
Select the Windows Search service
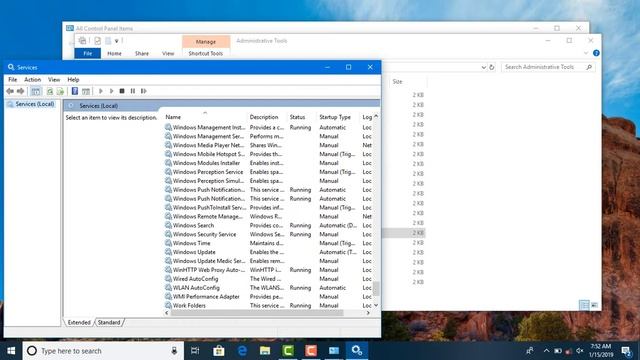click(269, 225)
